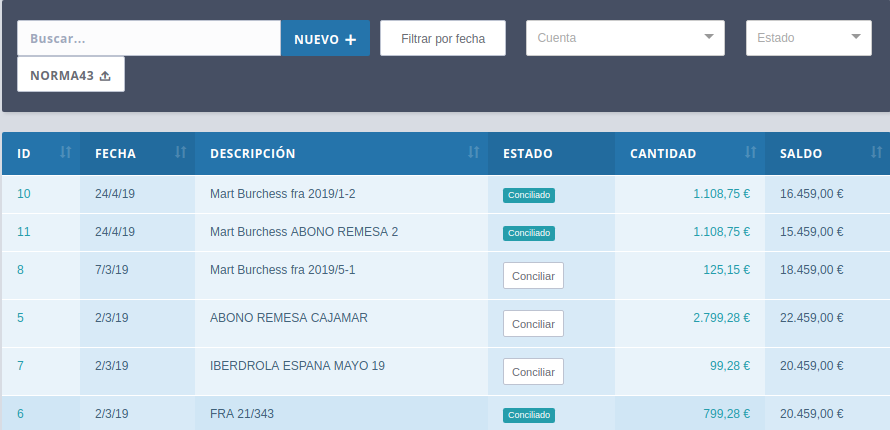Click sort icon in Descripción header
The height and width of the screenshot is (430, 890).
coord(473,153)
